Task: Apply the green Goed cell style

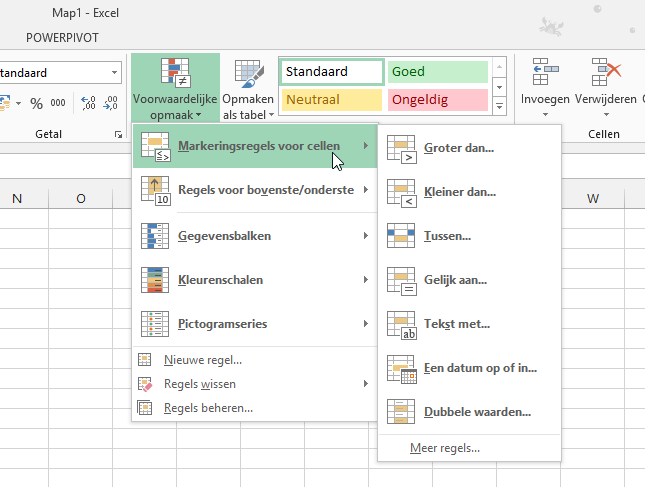Action: (437, 72)
